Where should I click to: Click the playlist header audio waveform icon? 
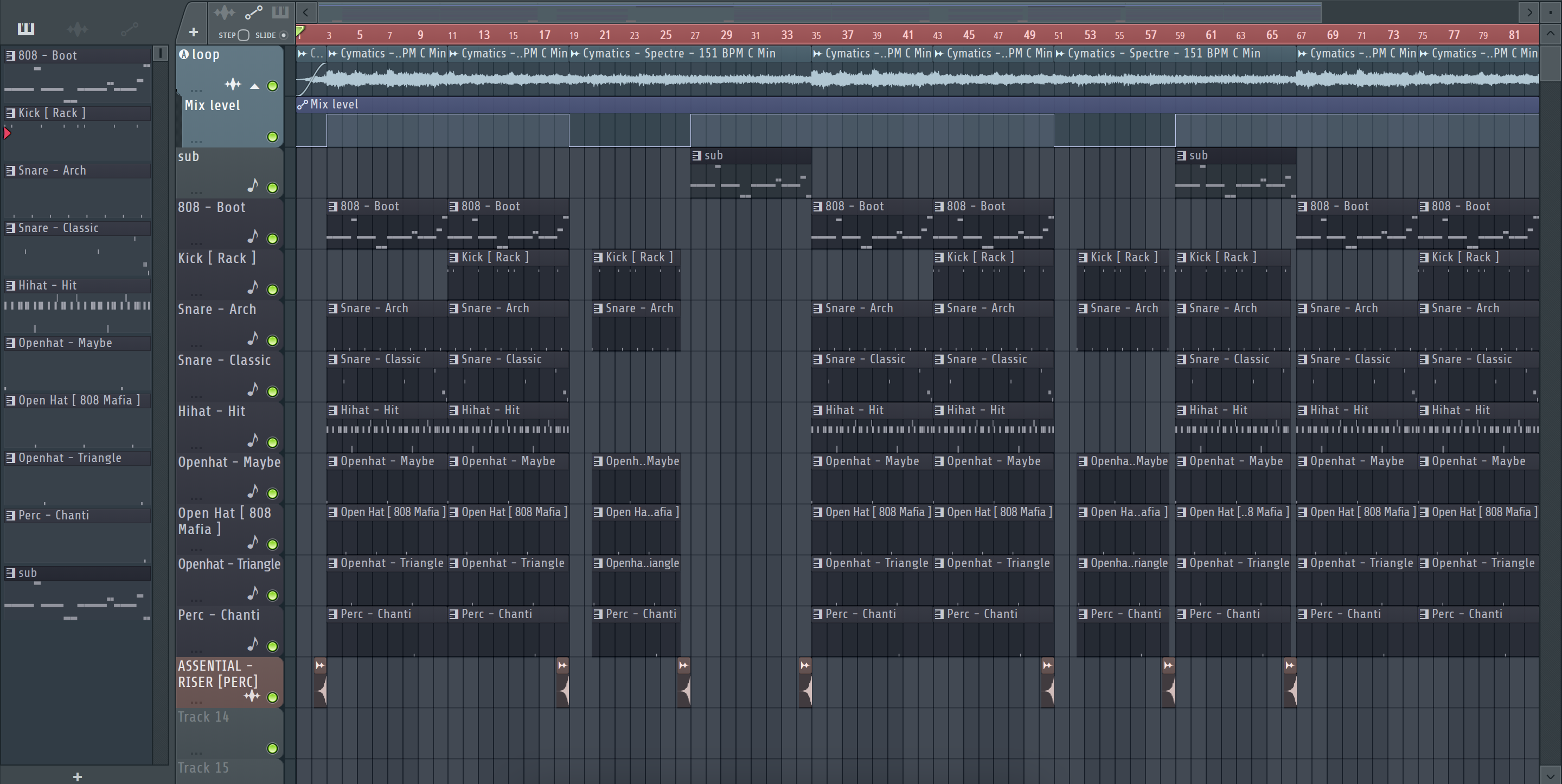click(224, 12)
